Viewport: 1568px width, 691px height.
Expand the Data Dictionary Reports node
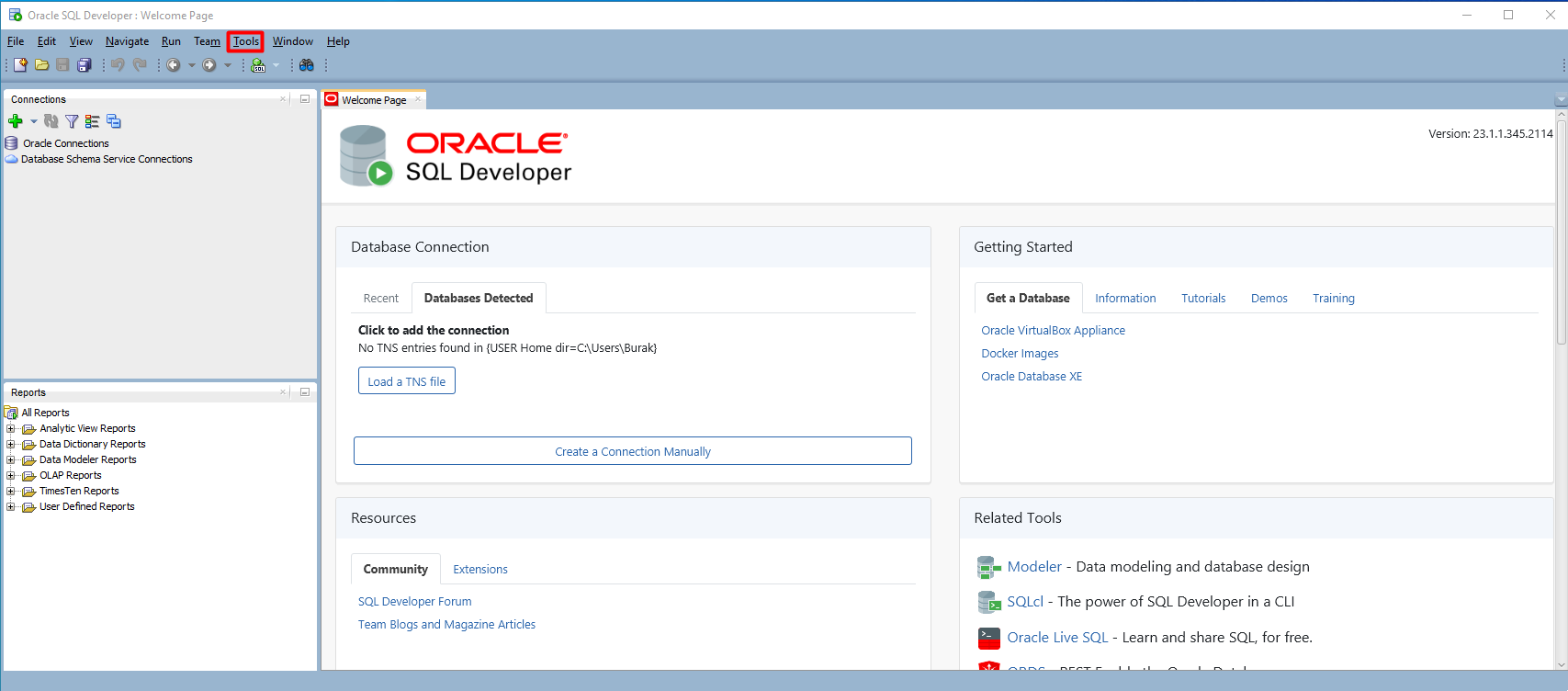pos(11,445)
